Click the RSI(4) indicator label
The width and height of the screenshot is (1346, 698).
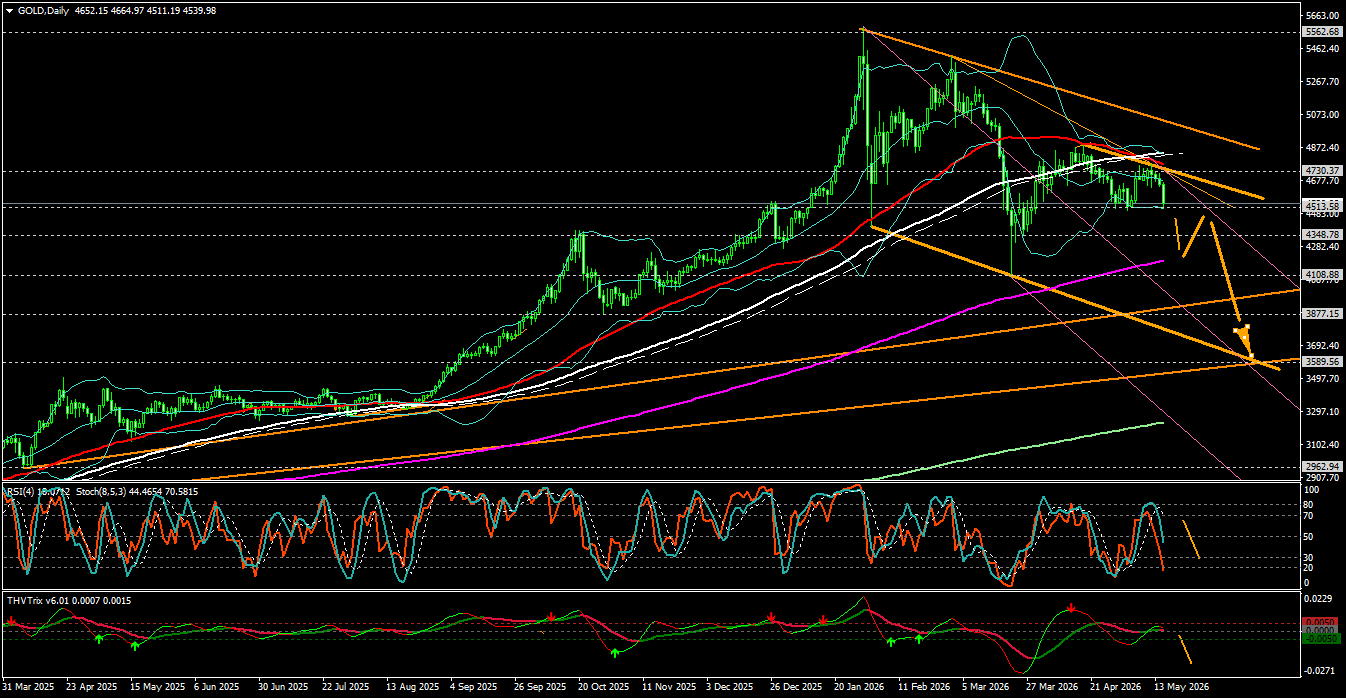[21, 491]
